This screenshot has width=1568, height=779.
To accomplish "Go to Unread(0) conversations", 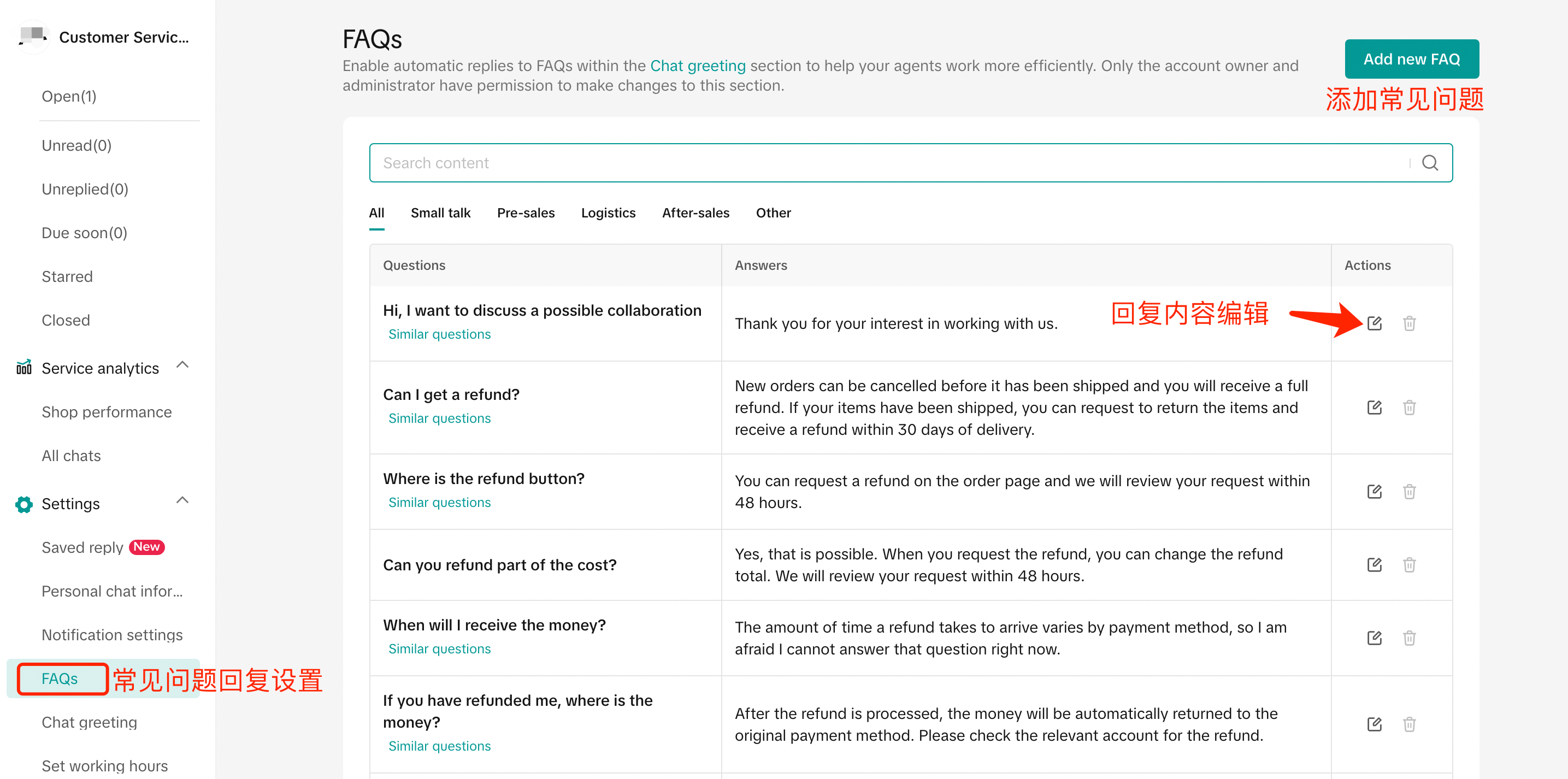I will pyautogui.click(x=76, y=145).
